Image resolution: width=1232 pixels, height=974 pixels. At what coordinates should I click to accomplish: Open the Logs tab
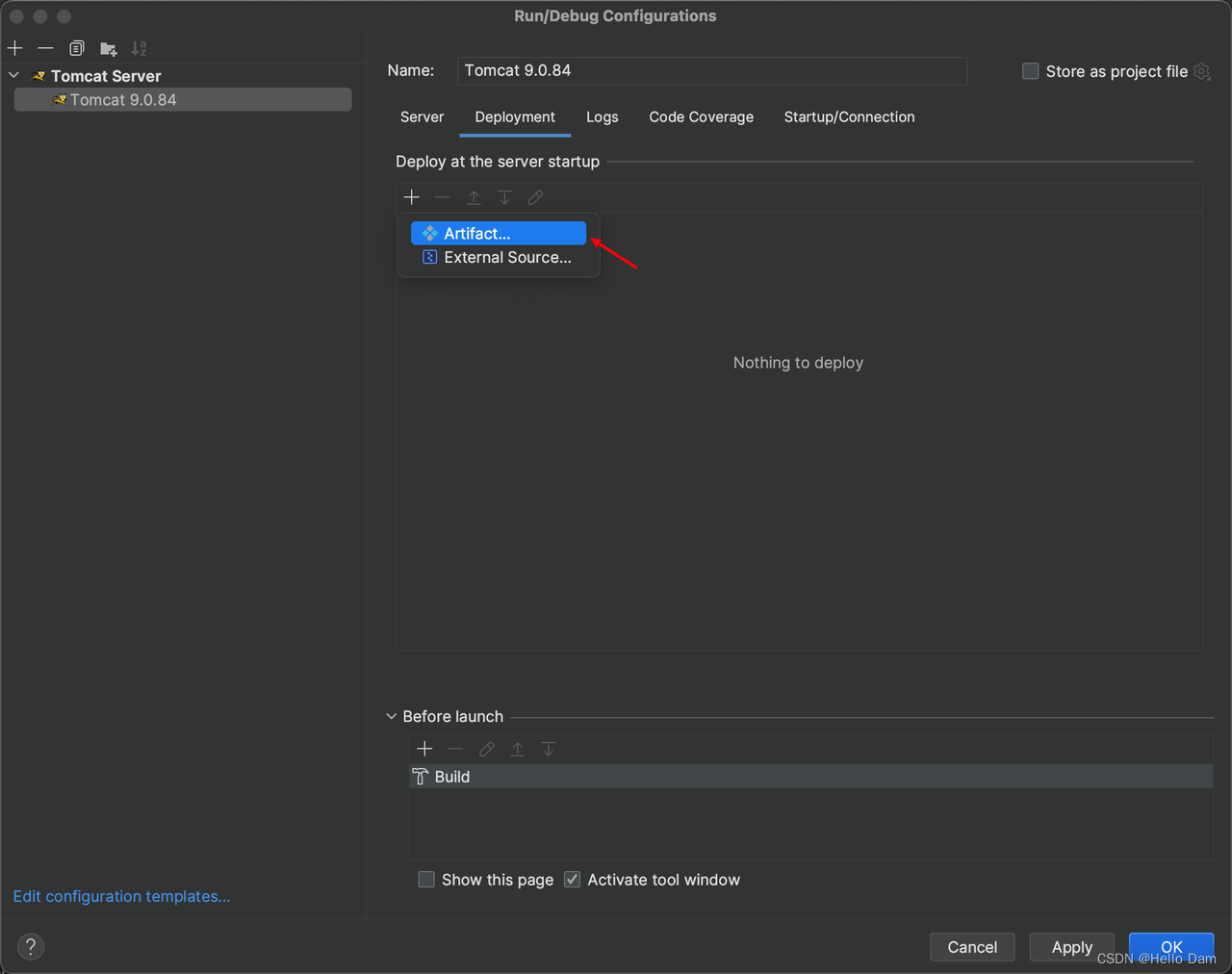(603, 116)
